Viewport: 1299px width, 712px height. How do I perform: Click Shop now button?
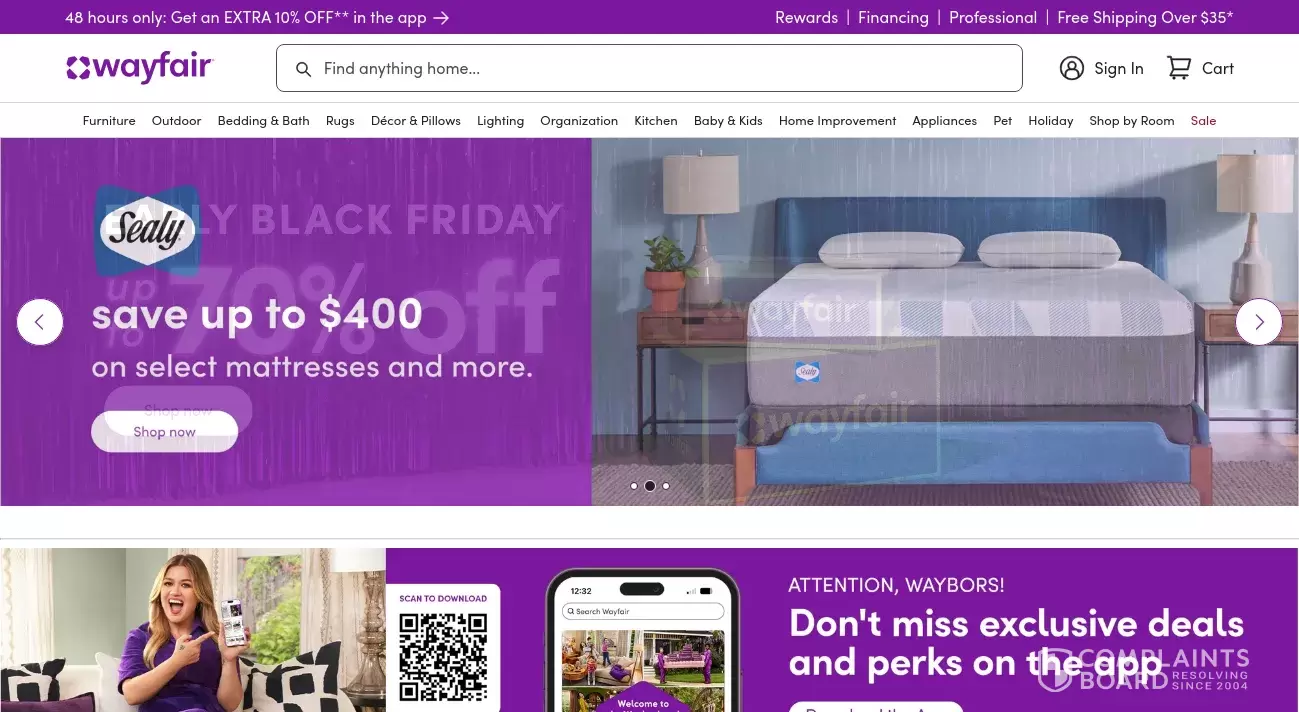point(165,432)
